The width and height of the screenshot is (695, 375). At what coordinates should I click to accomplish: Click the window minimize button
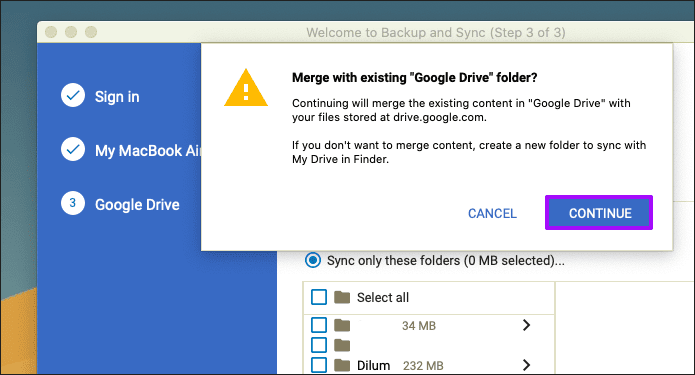point(71,32)
